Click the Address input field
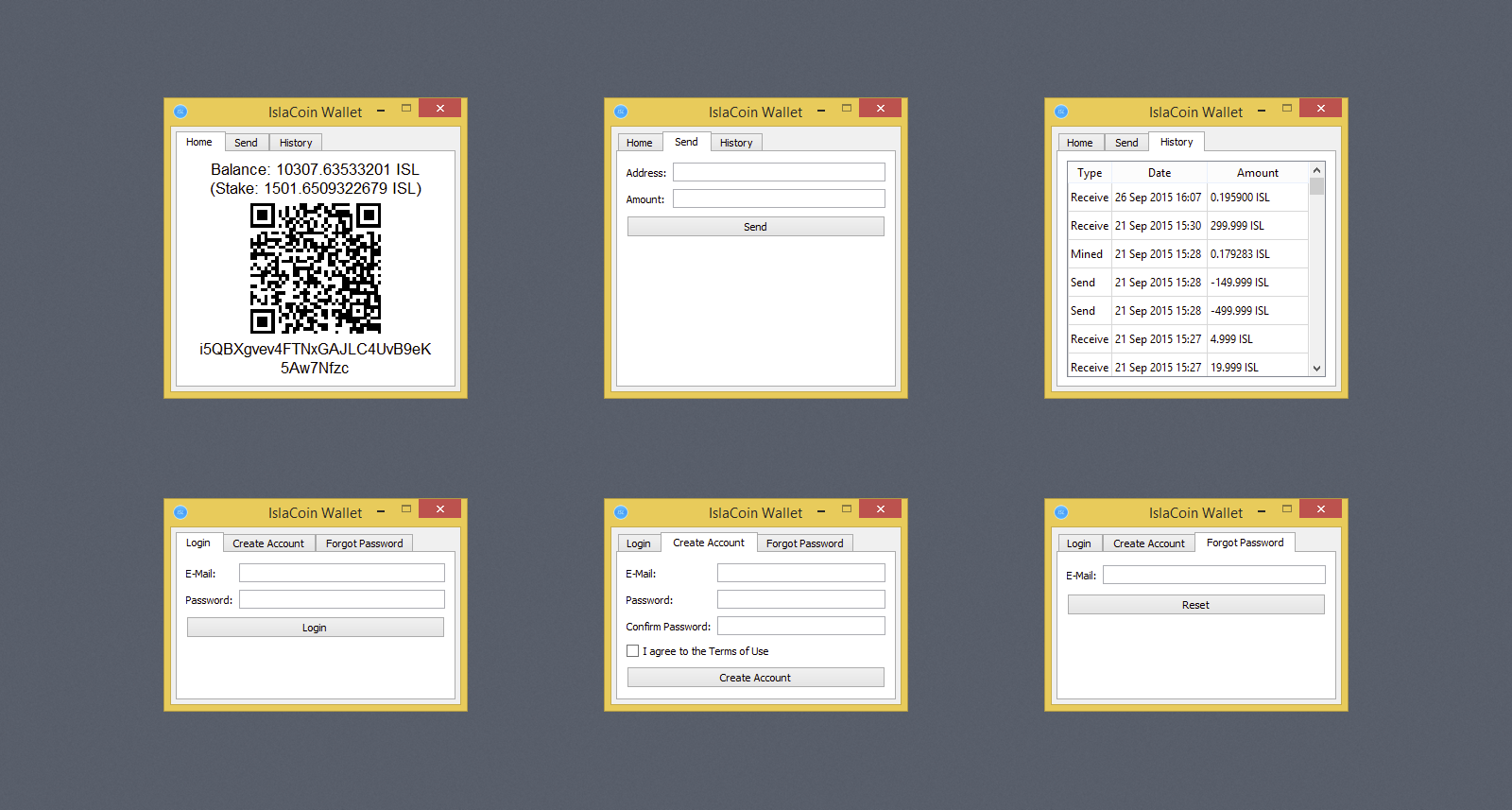This screenshot has height=810, width=1512. (x=779, y=172)
